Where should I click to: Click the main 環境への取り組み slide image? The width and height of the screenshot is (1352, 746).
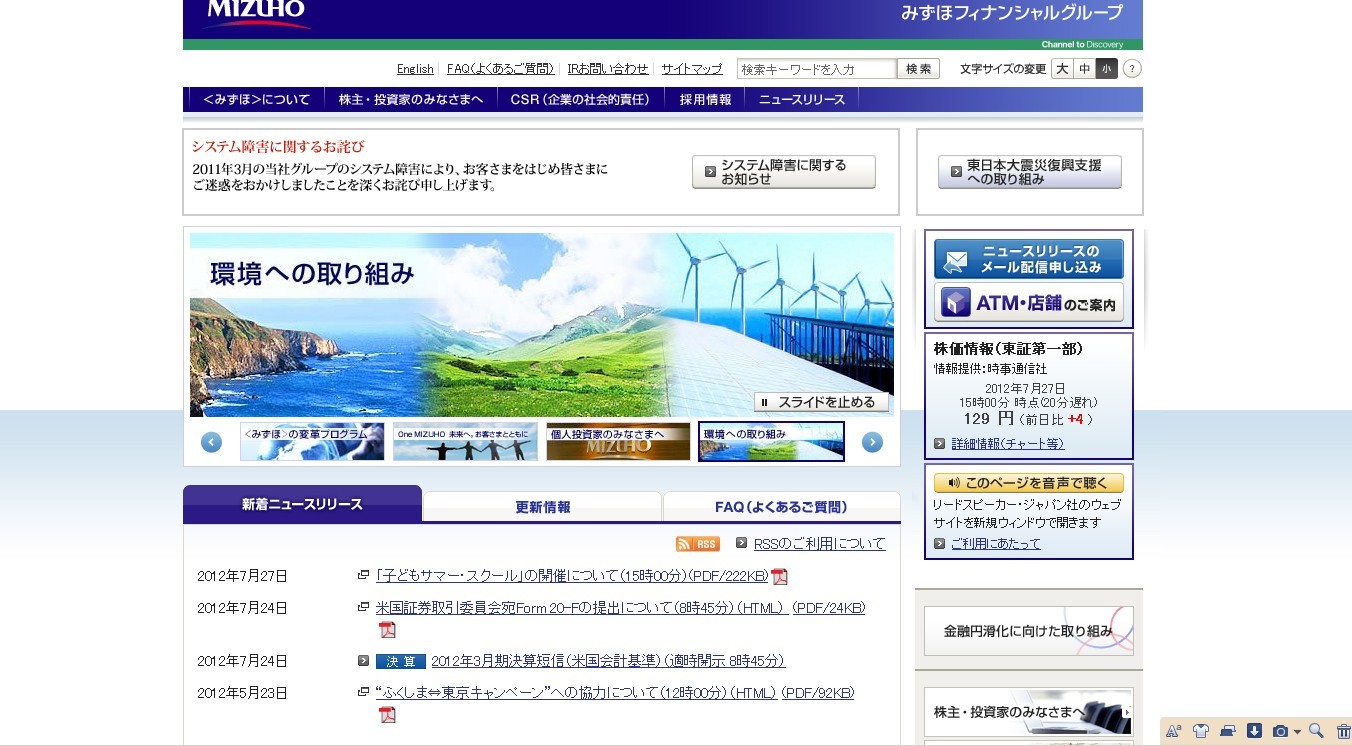[x=542, y=325]
